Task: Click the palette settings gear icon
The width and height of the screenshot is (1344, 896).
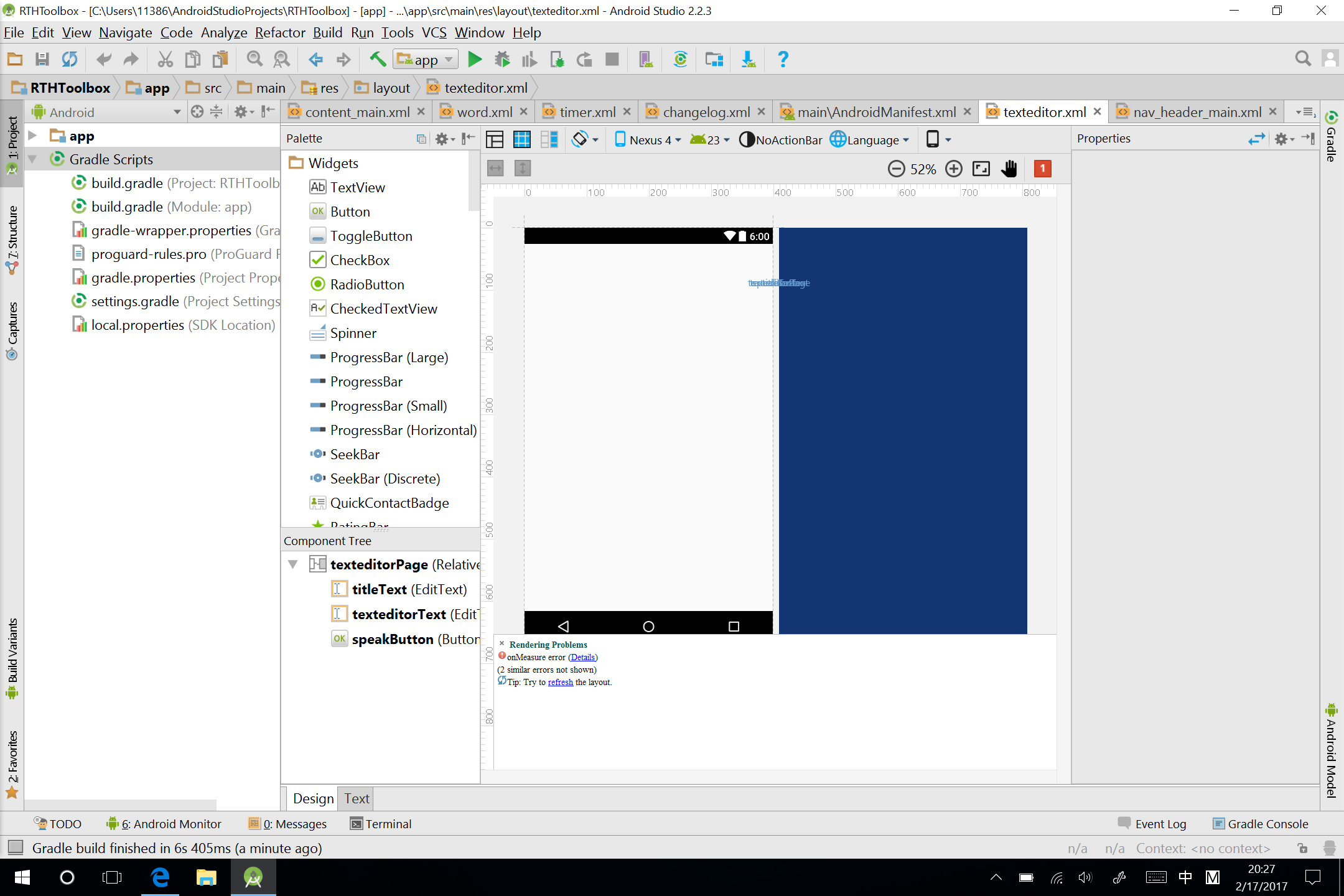Action: [444, 139]
